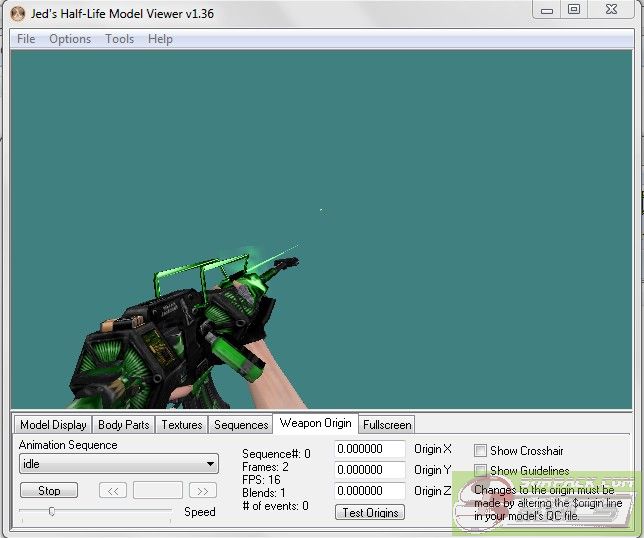This screenshot has width=644, height=538.
Task: Step to the next frame button
Action: coord(202,490)
